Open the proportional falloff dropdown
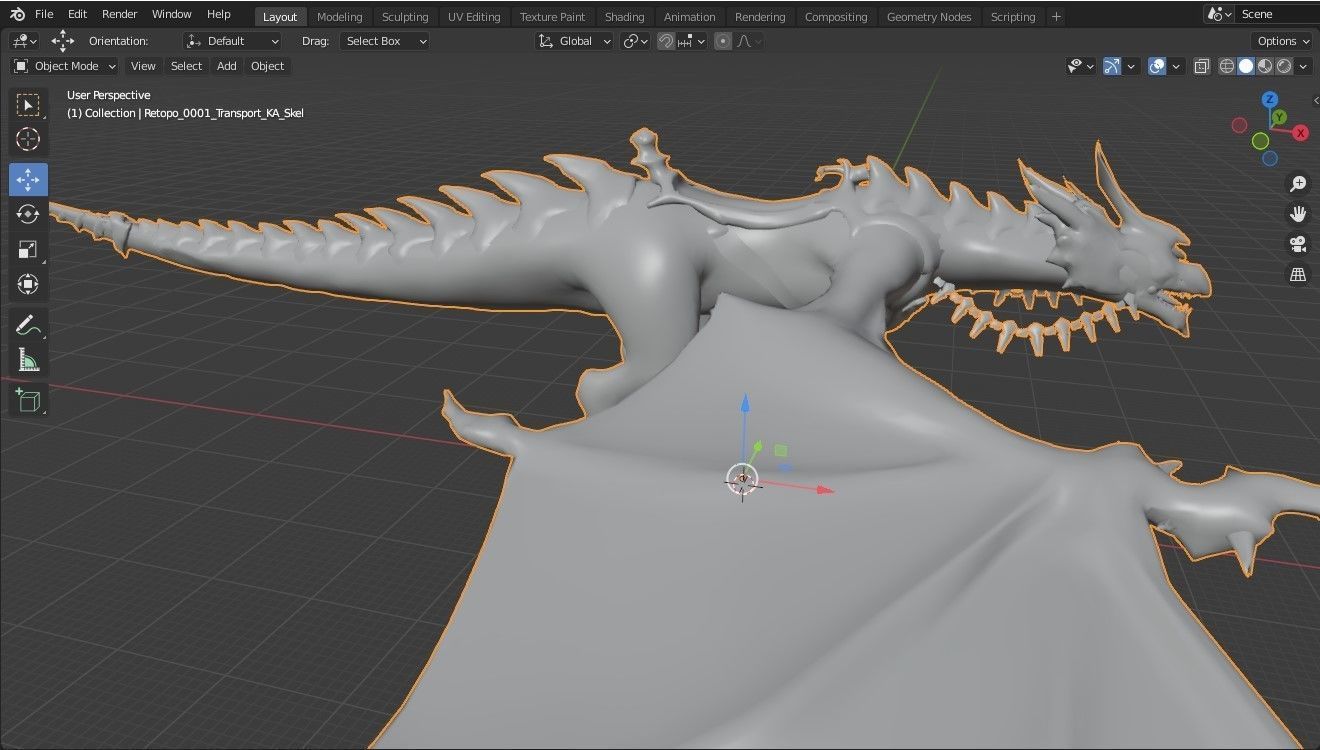The height and width of the screenshot is (750, 1320). (750, 41)
